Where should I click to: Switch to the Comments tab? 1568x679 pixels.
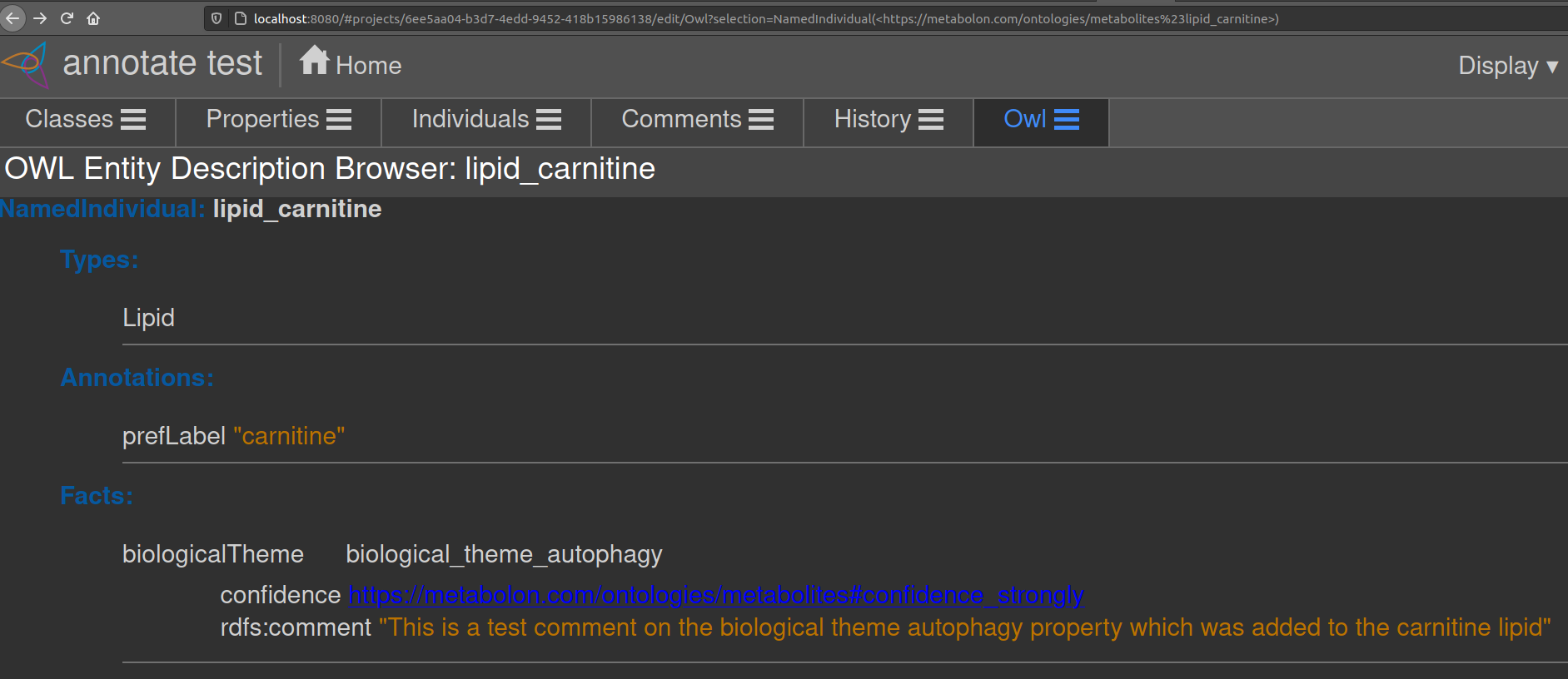[x=681, y=120]
